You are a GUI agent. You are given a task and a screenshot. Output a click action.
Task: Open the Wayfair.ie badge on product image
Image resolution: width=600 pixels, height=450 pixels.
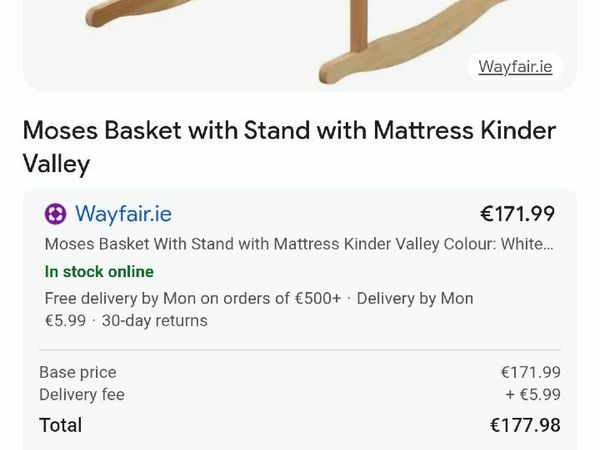514,67
